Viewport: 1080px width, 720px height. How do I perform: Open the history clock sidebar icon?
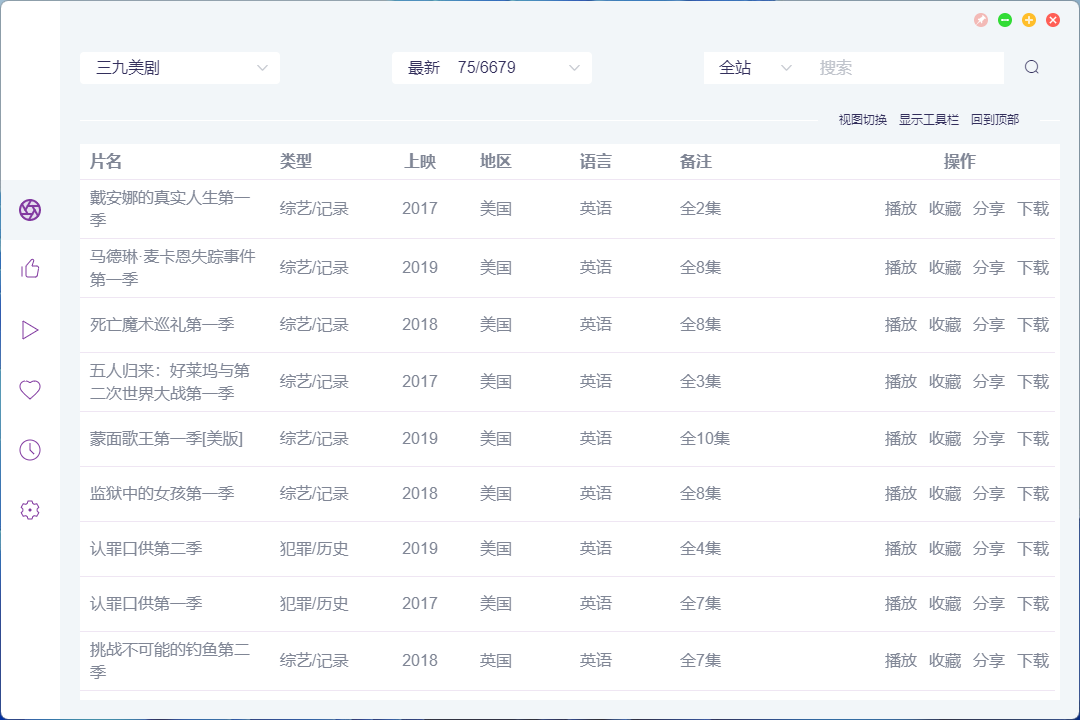click(x=30, y=450)
